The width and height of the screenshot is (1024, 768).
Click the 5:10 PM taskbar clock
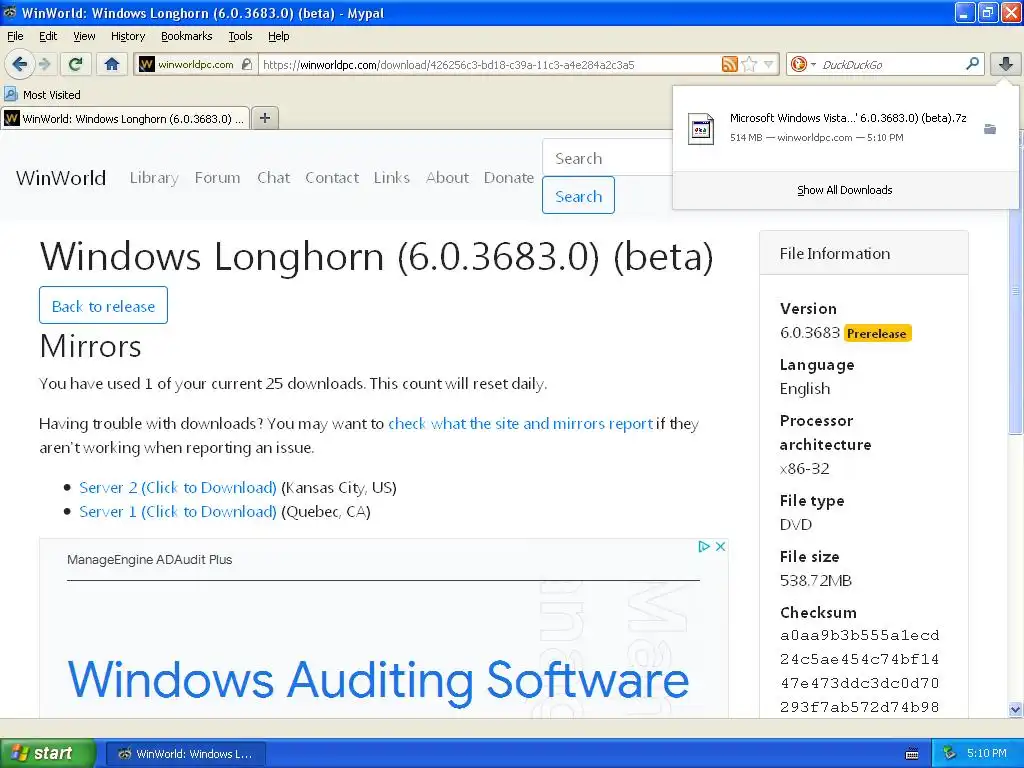pyautogui.click(x=987, y=753)
